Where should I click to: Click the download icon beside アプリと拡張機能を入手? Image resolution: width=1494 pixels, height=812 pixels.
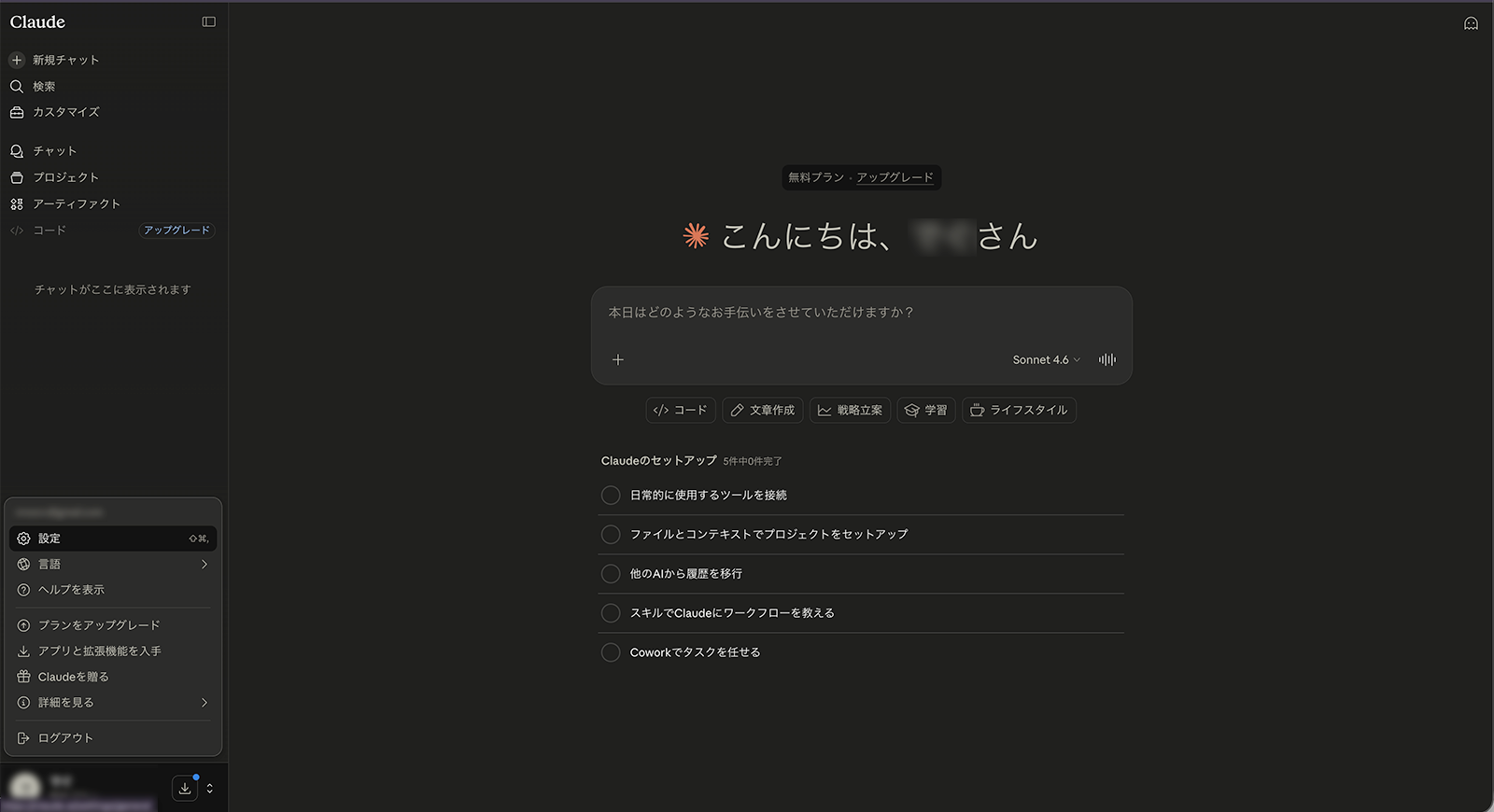pyautogui.click(x=24, y=651)
